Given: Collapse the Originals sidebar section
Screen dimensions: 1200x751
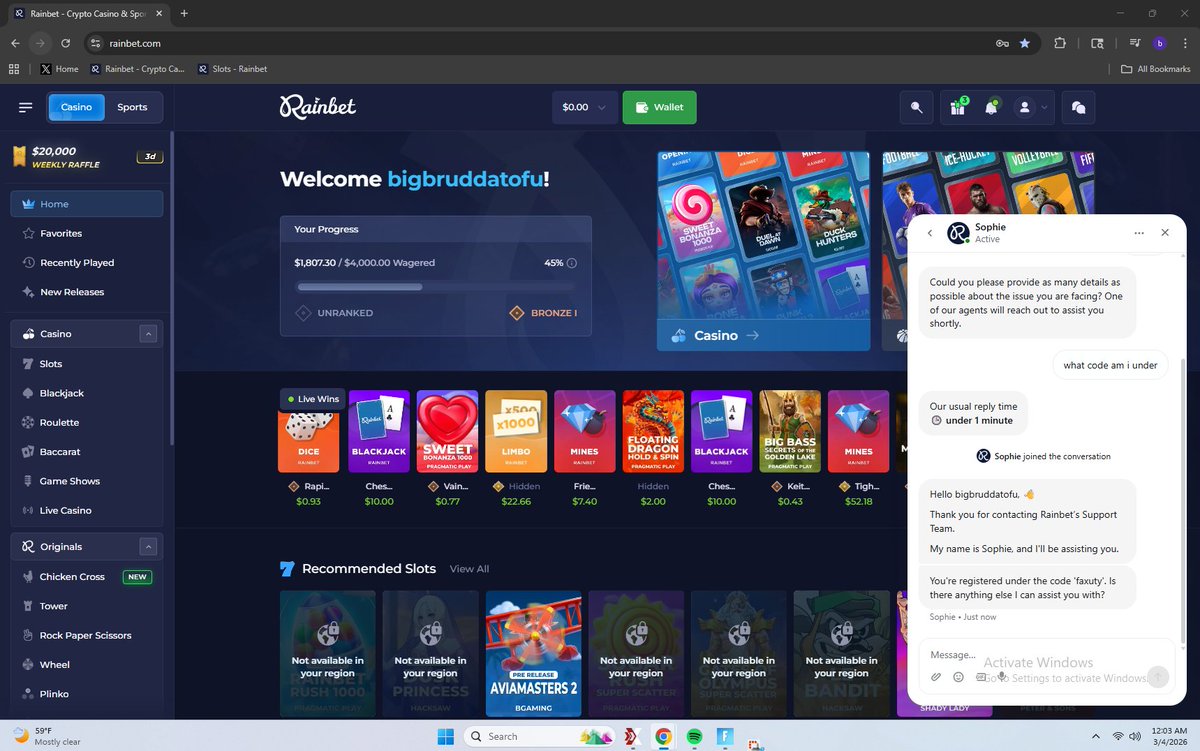Looking at the screenshot, I should [x=148, y=547].
